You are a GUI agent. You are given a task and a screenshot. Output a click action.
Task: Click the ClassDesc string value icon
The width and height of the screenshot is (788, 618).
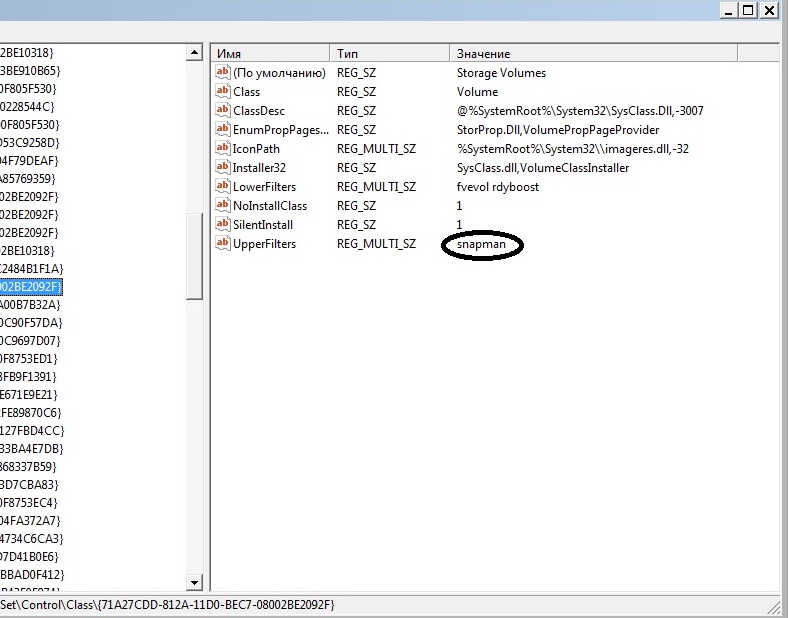pos(222,111)
